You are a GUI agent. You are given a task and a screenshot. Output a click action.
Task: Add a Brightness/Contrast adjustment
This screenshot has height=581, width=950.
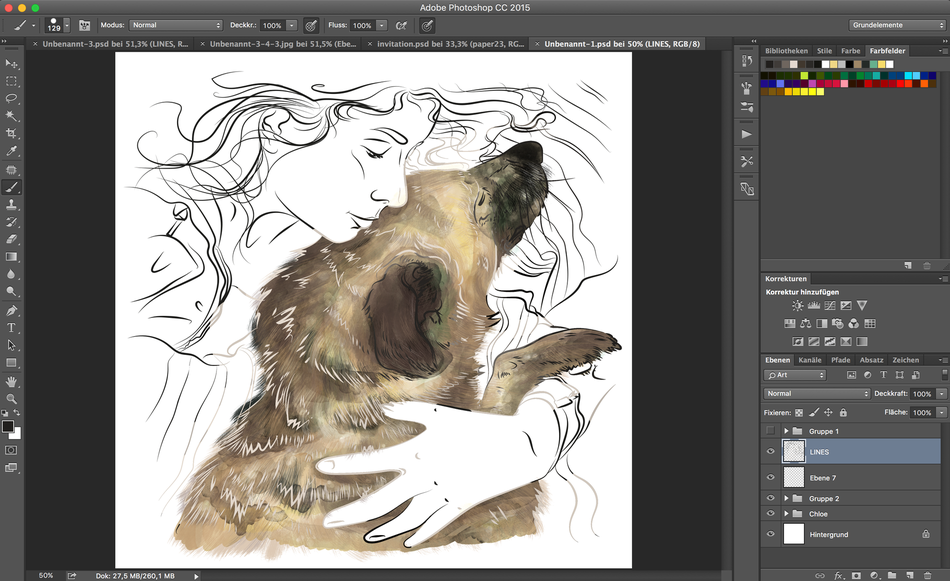tap(797, 305)
